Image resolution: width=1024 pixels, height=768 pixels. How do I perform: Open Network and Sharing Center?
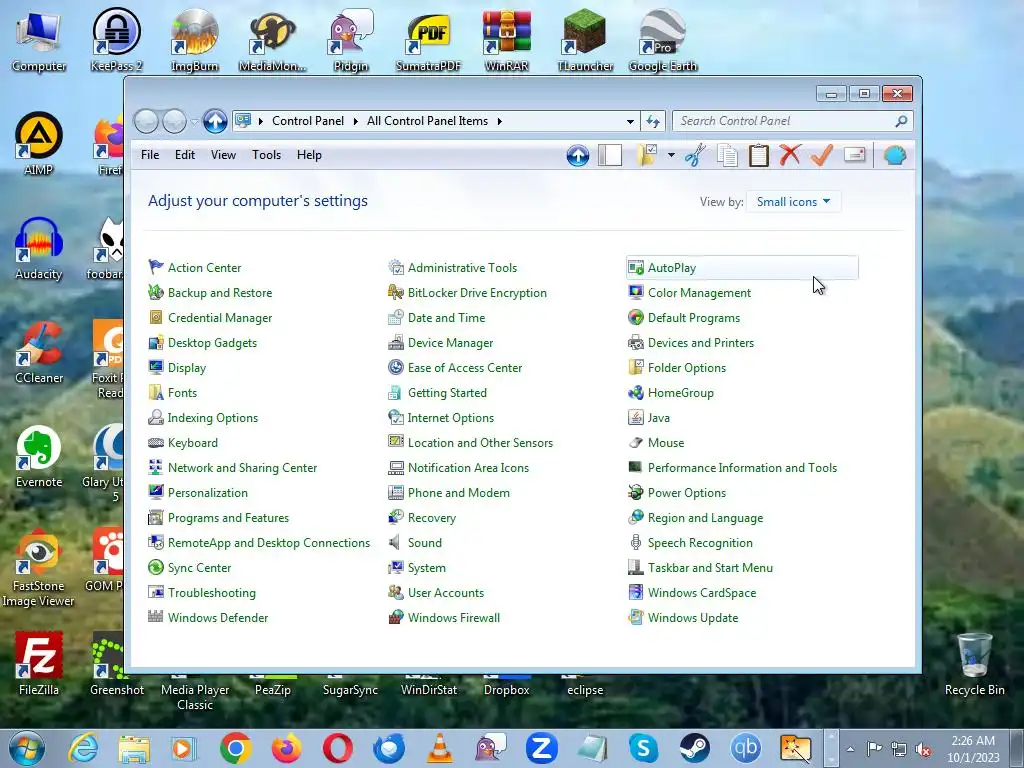click(x=242, y=468)
